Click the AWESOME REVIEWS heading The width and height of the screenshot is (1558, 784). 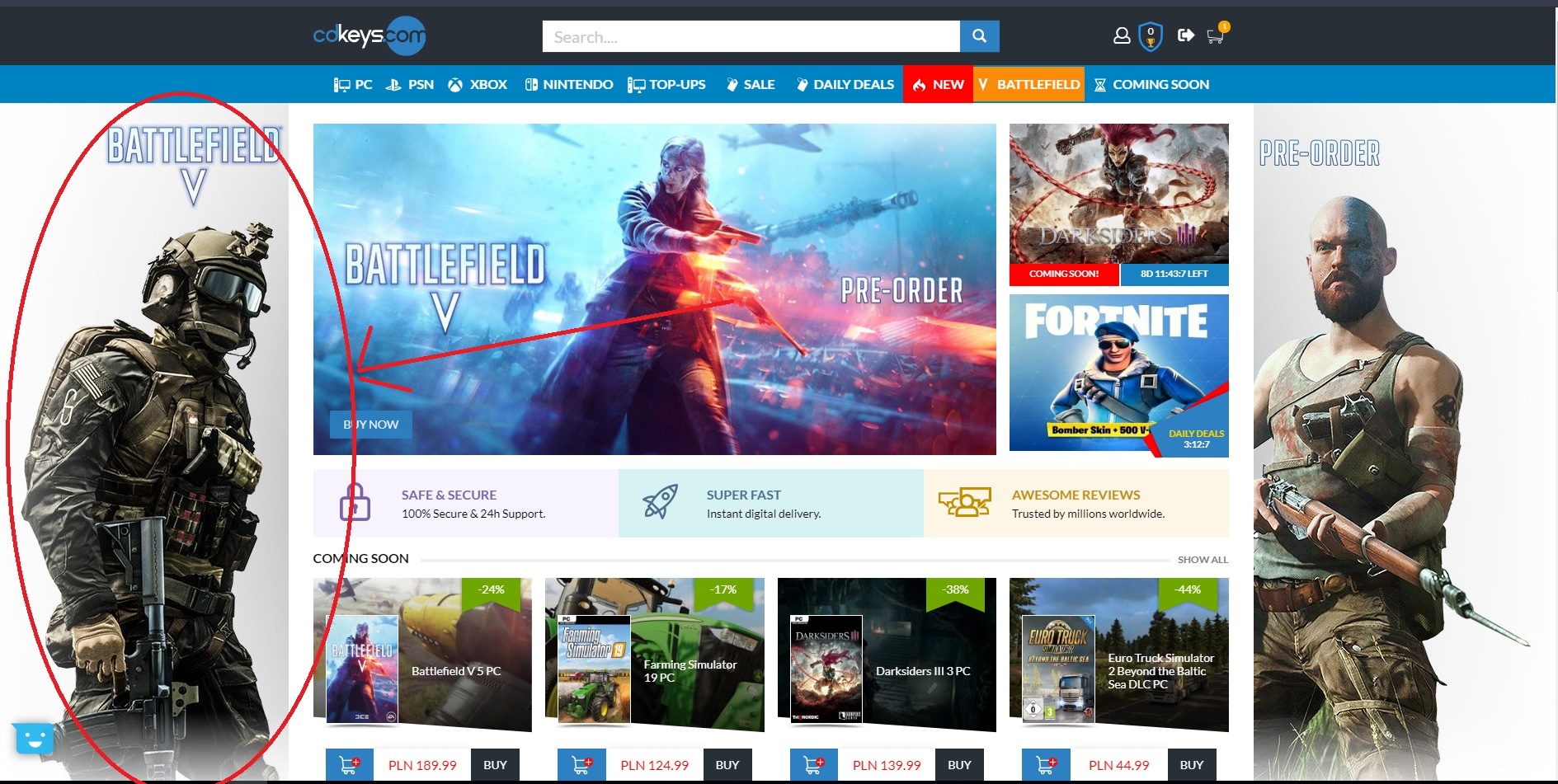tap(1076, 495)
